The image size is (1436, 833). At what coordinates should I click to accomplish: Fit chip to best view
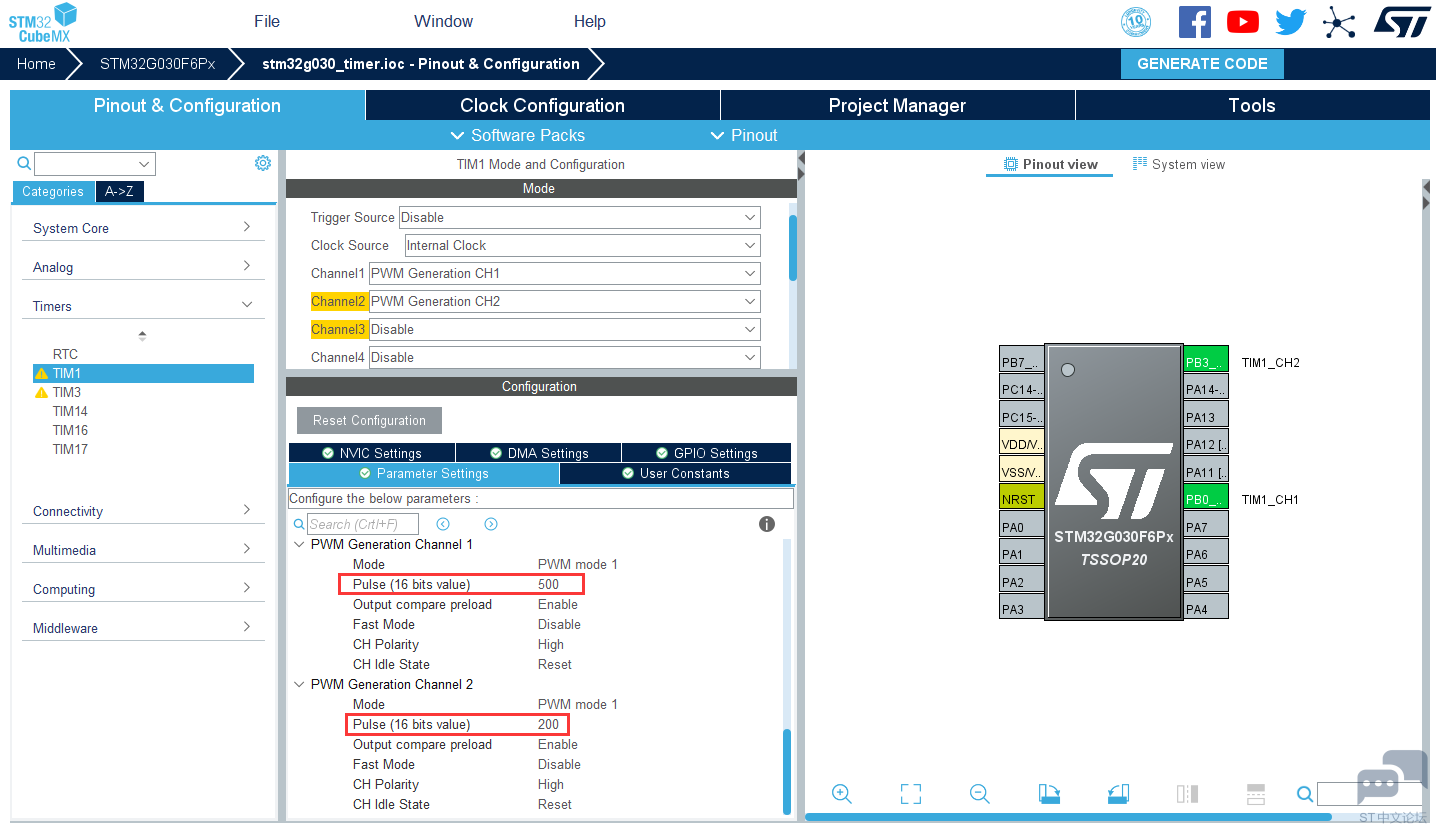tap(911, 794)
